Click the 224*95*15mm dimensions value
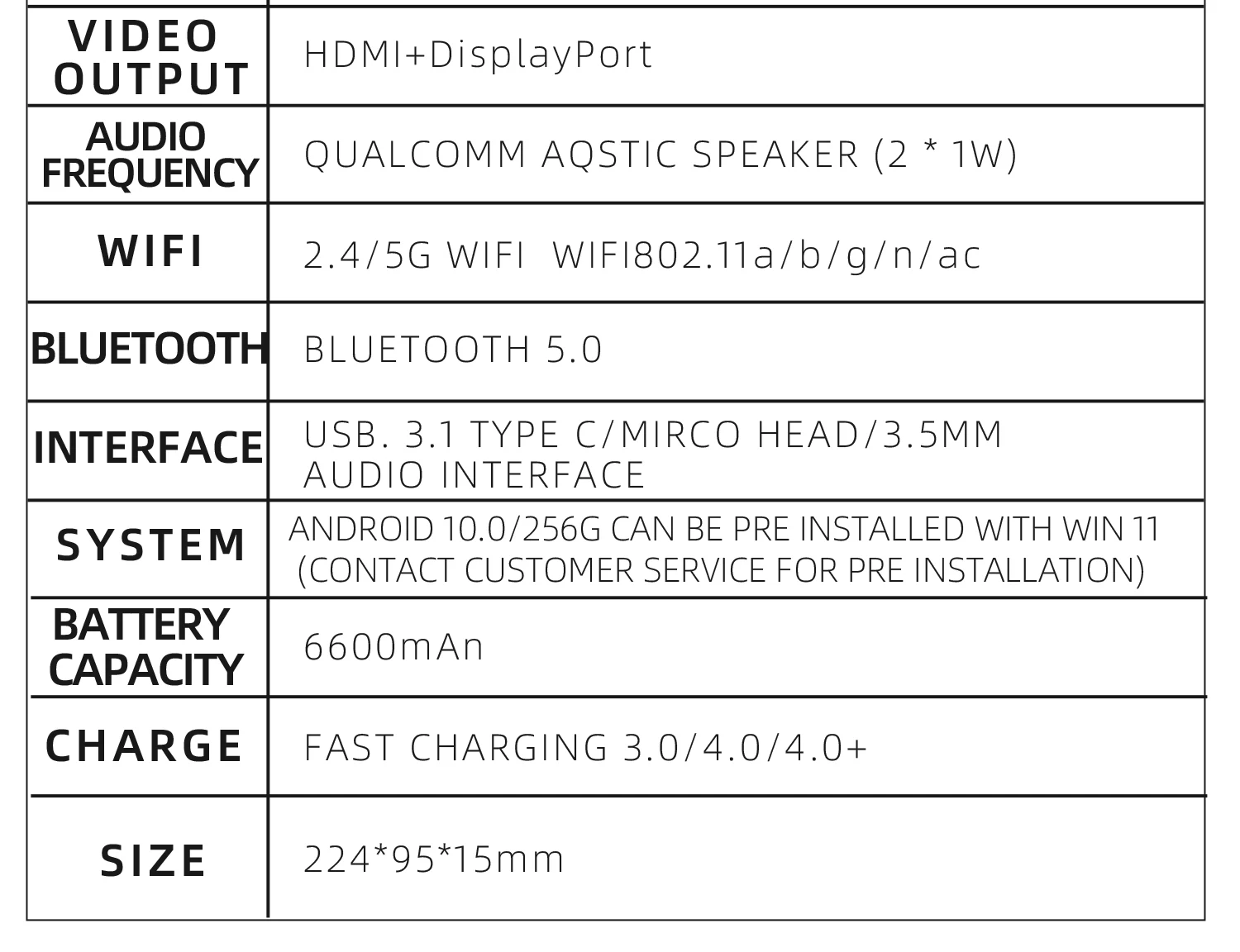 (x=434, y=859)
